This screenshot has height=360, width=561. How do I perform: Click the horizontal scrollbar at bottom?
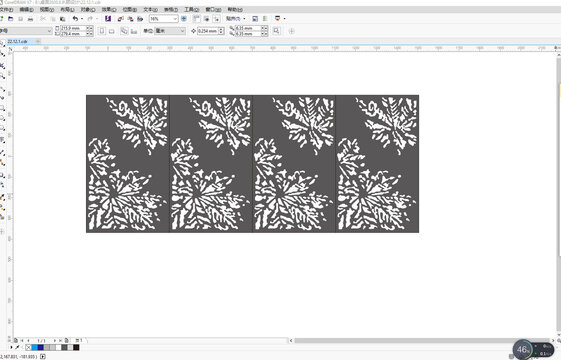(421, 340)
